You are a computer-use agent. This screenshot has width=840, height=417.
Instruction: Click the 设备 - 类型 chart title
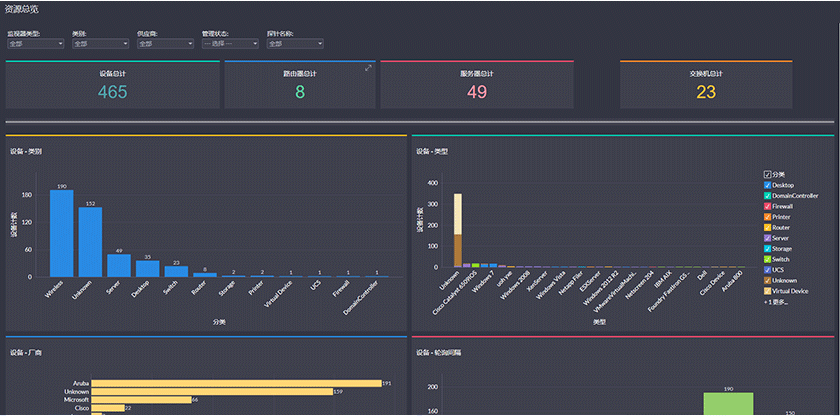432,152
